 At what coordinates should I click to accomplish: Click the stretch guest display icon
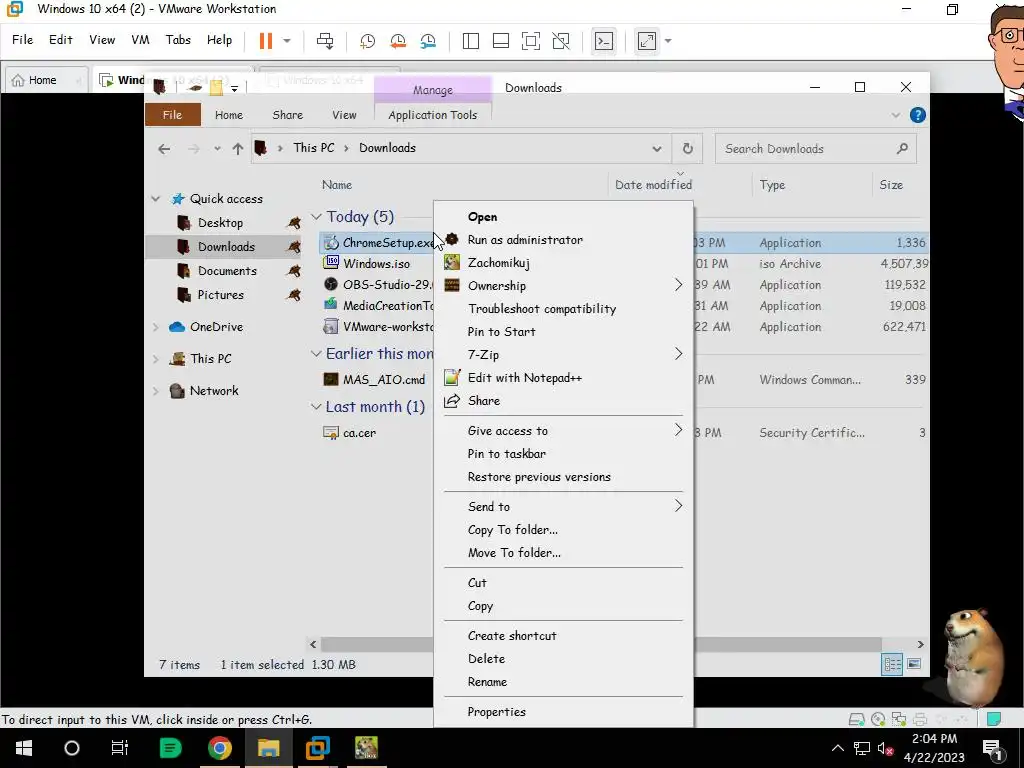(647, 40)
